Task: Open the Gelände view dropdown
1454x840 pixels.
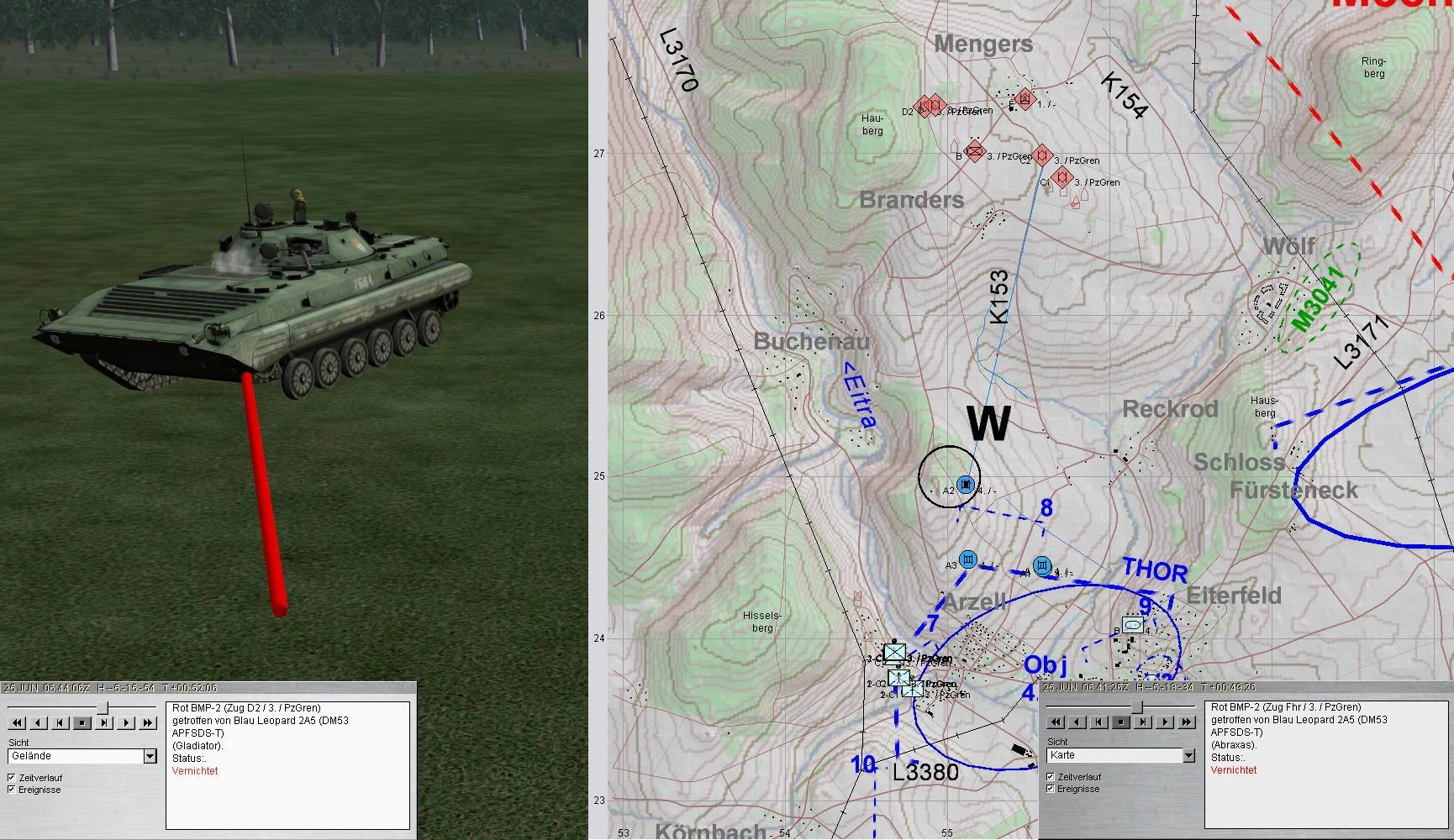Action: pos(150,756)
